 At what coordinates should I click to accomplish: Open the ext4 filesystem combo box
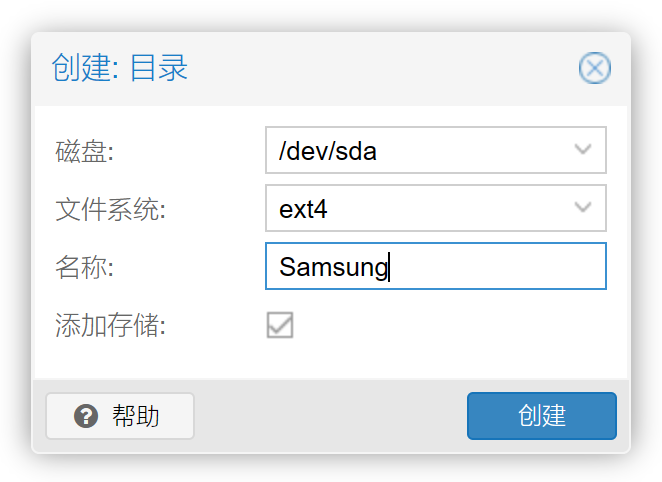(x=436, y=208)
